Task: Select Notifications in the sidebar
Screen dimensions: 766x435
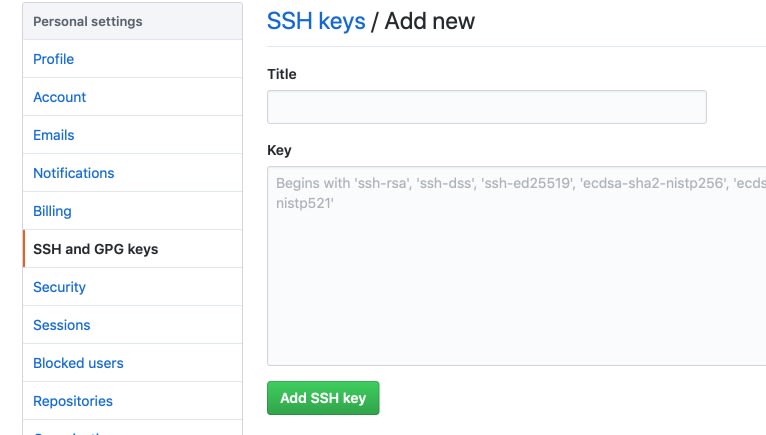Action: click(x=73, y=173)
